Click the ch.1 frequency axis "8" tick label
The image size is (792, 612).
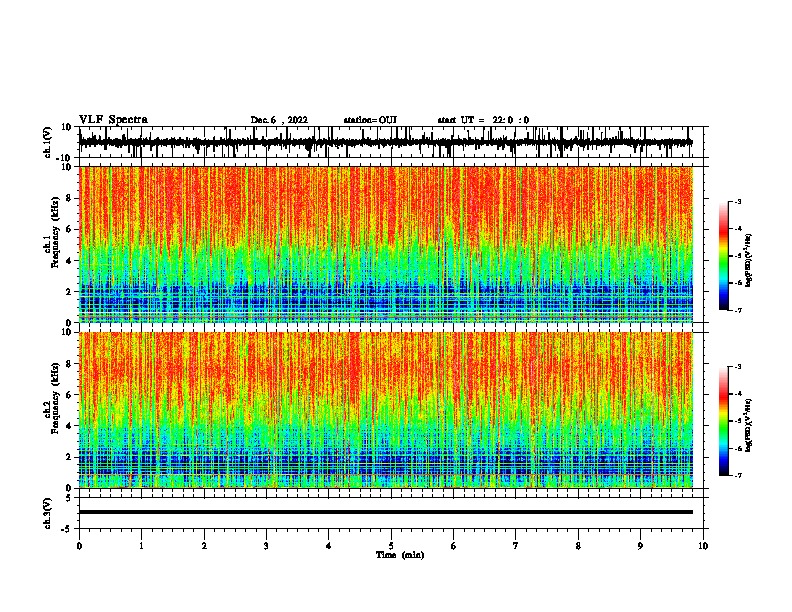[69, 198]
